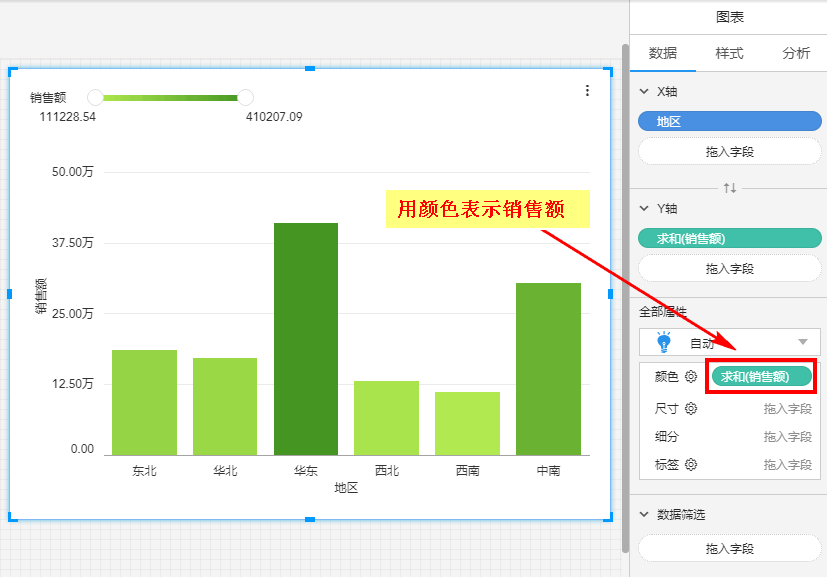Image resolution: width=827 pixels, height=577 pixels.
Task: Open the 分析 tab
Action: pyautogui.click(x=796, y=53)
